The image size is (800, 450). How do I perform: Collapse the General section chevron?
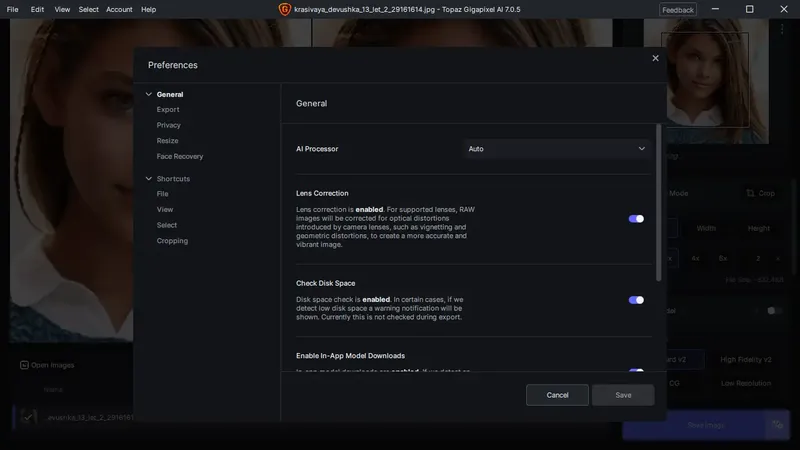(x=148, y=94)
